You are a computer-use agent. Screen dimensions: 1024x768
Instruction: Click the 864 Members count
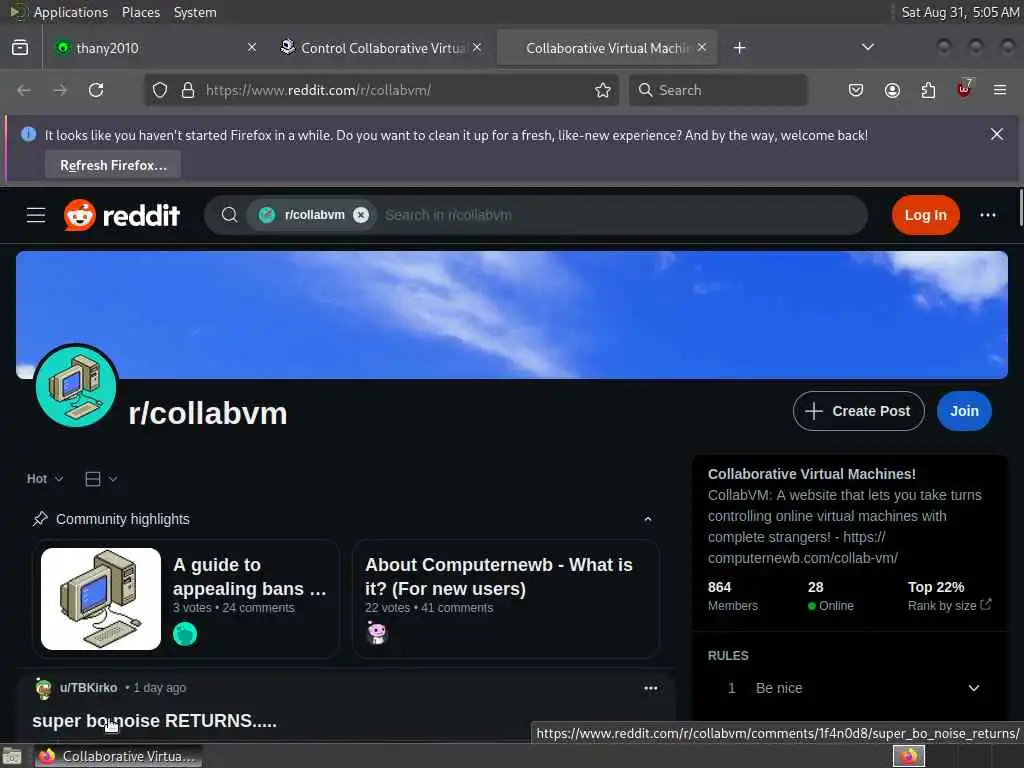pyautogui.click(x=733, y=596)
